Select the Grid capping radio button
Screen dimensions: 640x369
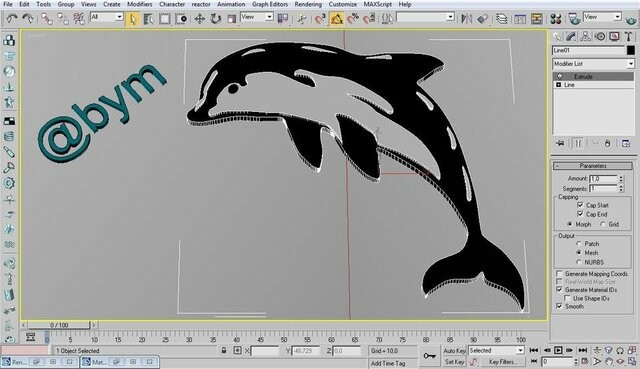(603, 224)
